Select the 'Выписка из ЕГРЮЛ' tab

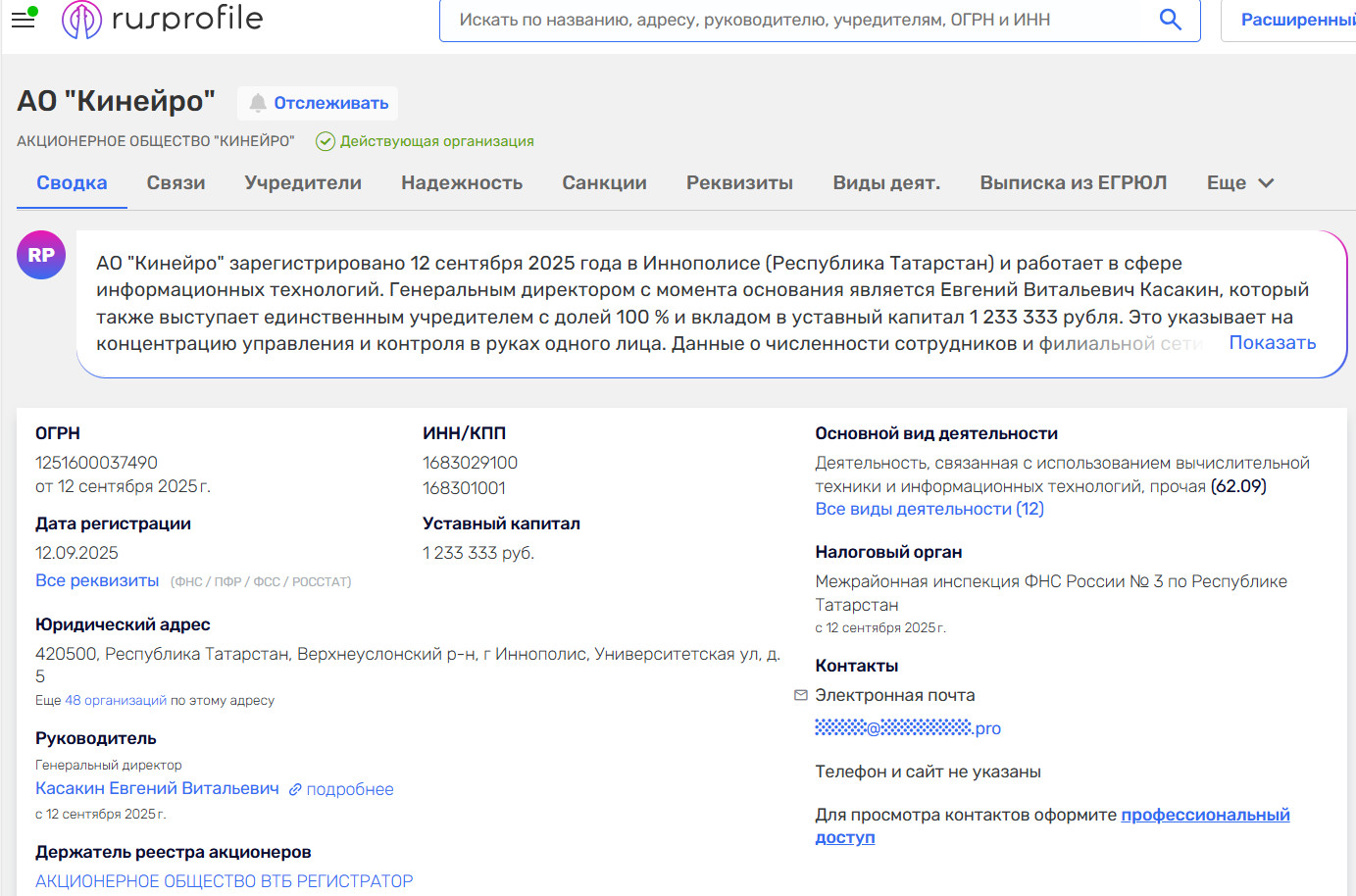[x=1073, y=183]
